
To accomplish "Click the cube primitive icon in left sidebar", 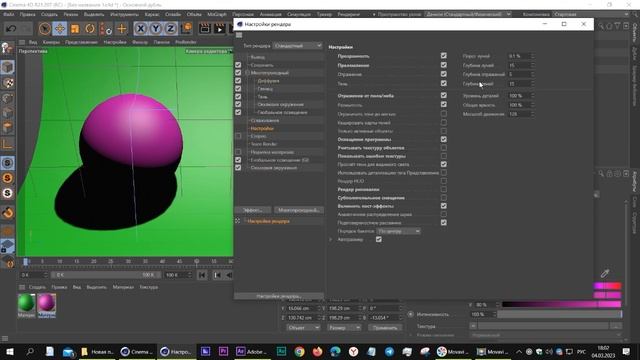I will (7, 67).
